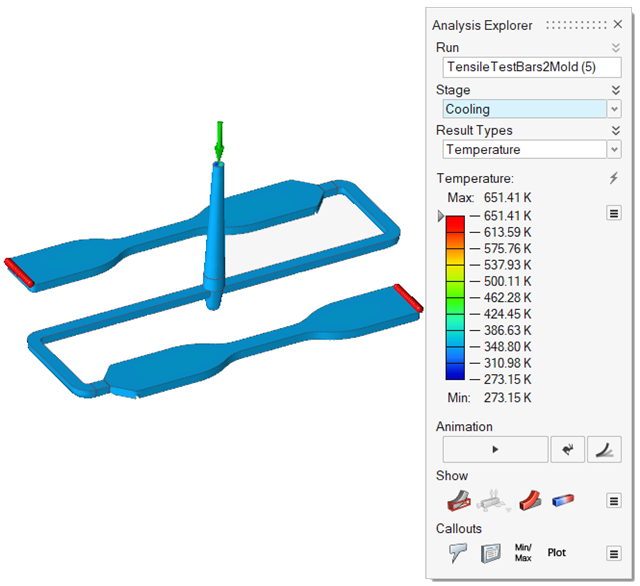The width and height of the screenshot is (640, 586).
Task: Expand the Run section double chevron
Action: [615, 48]
